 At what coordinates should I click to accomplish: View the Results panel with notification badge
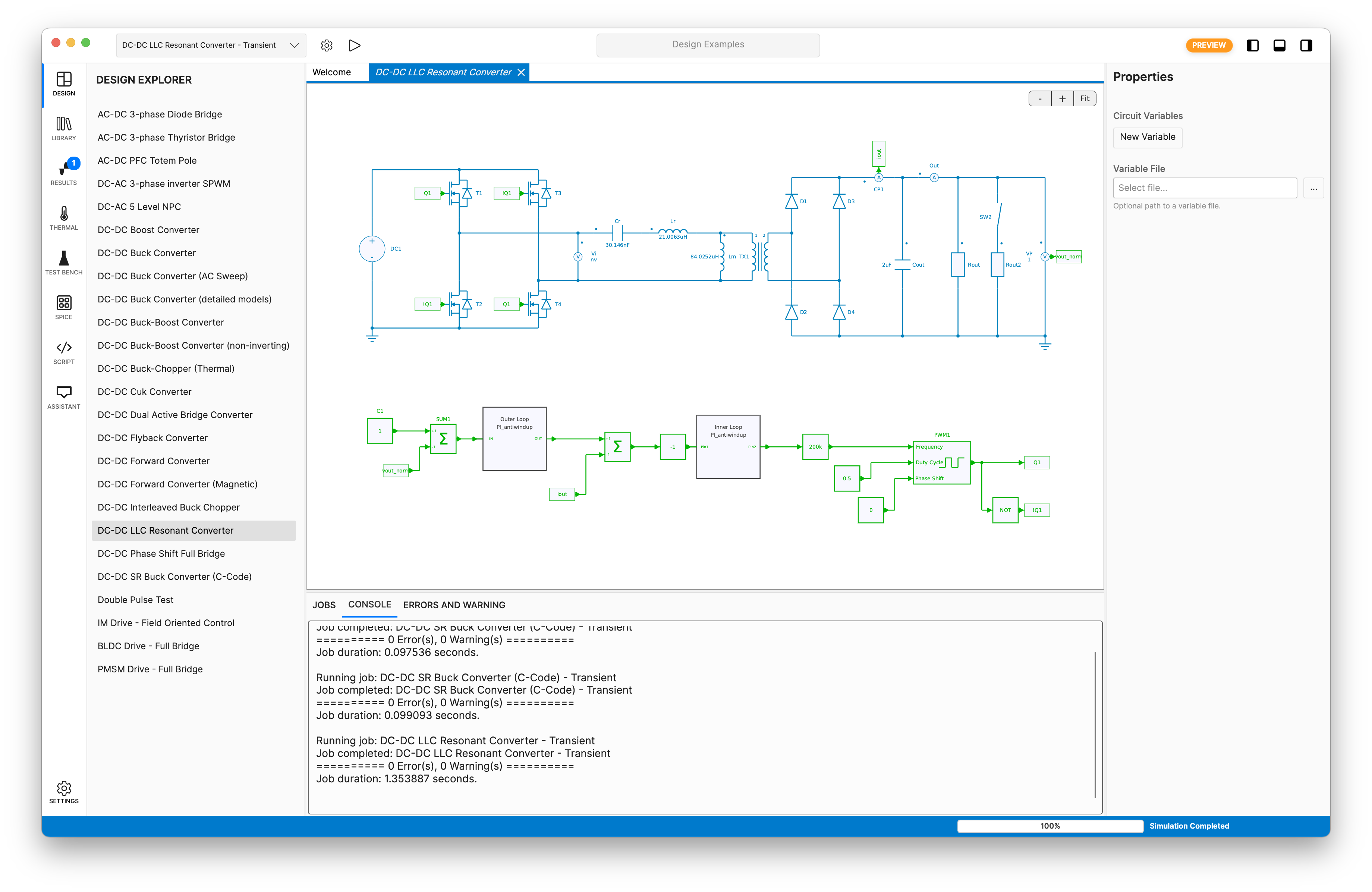click(x=63, y=172)
